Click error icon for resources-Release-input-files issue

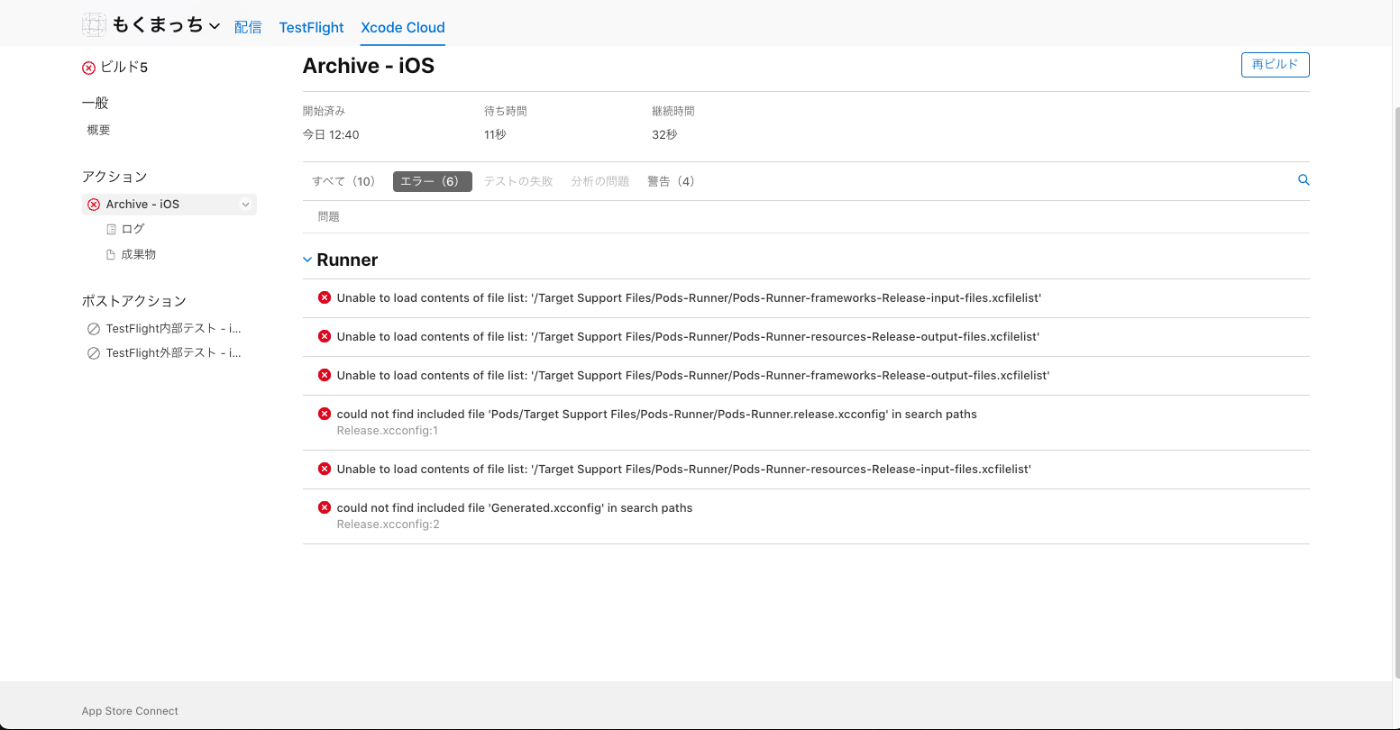(x=324, y=468)
